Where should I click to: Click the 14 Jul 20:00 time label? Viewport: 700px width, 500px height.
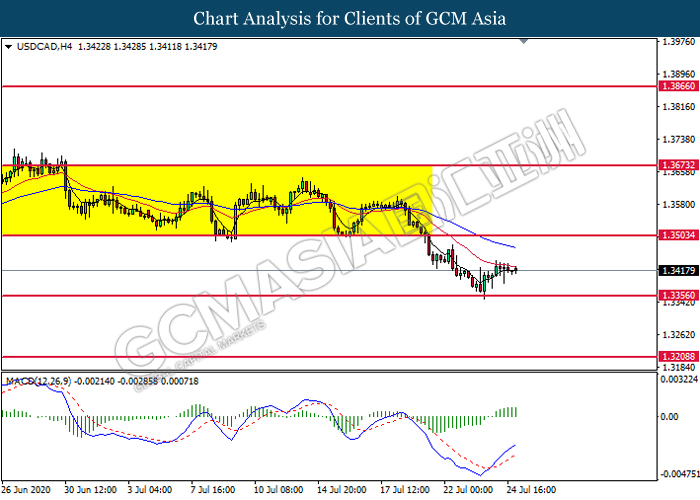(x=342, y=490)
